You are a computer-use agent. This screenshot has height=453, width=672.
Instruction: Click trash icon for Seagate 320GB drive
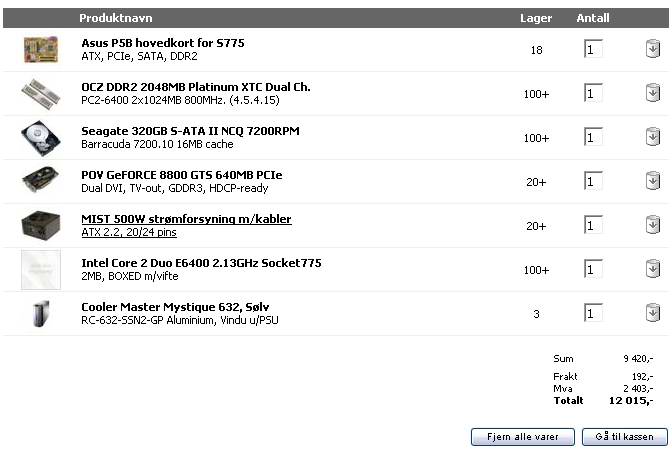coord(653,137)
